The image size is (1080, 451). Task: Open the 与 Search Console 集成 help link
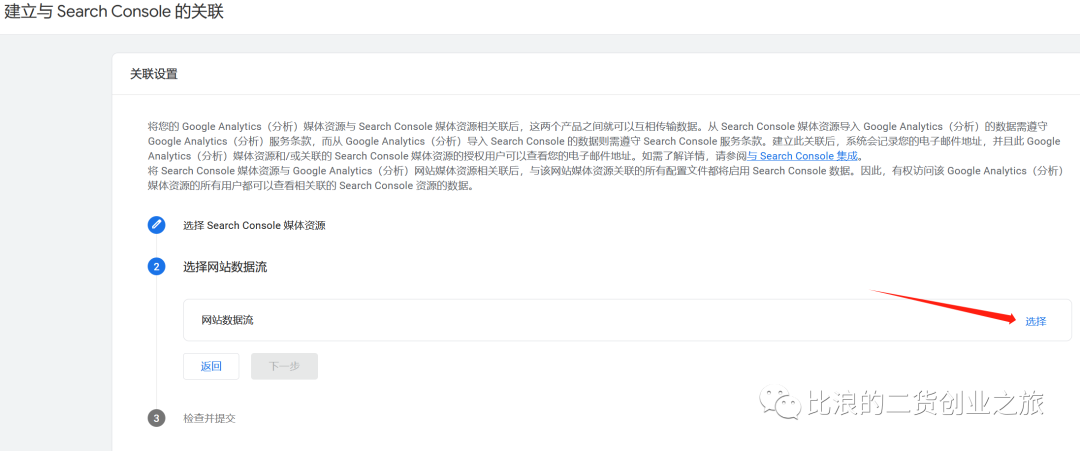(x=804, y=156)
